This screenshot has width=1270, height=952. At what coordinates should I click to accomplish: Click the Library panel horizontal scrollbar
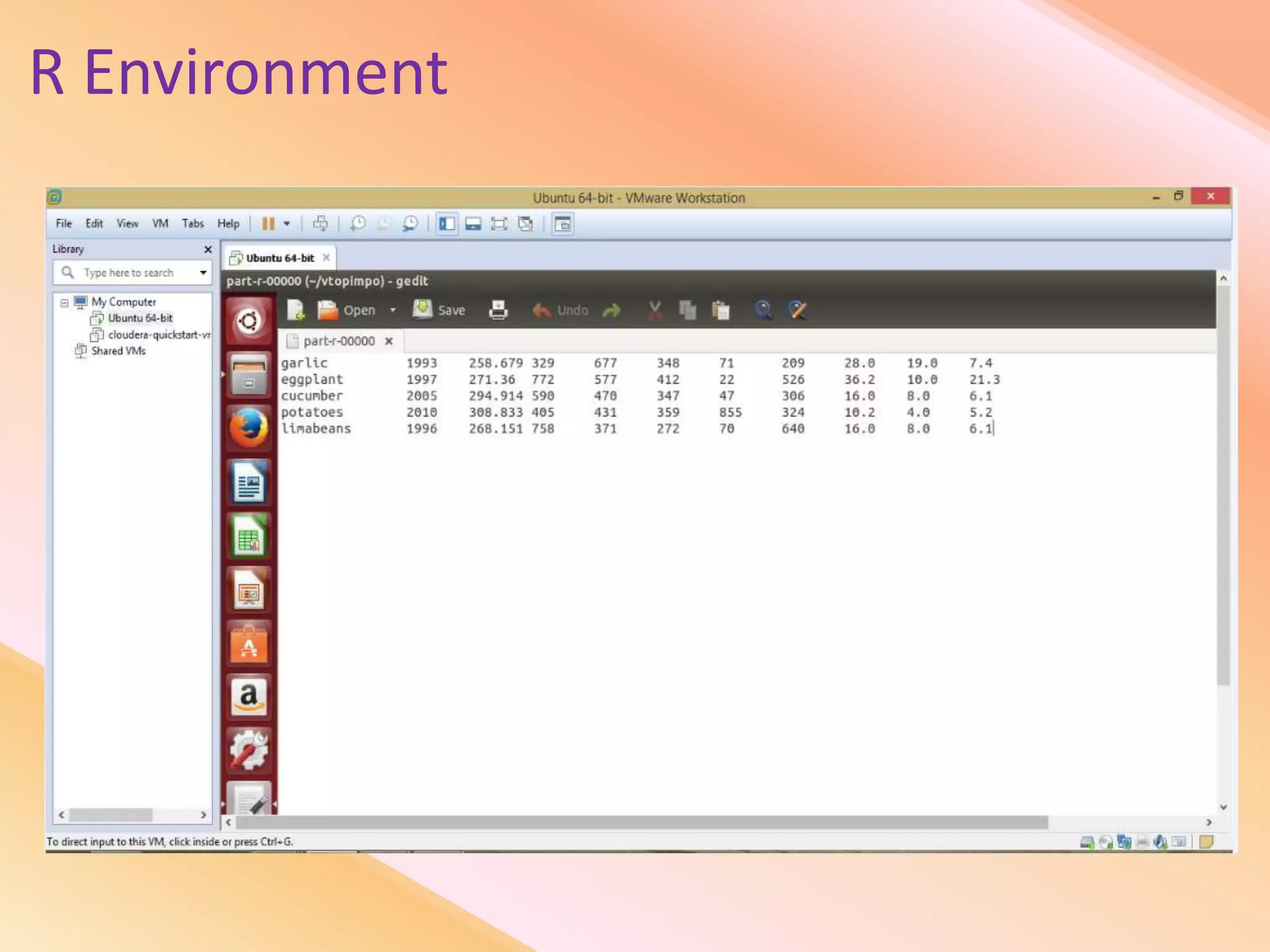[x=111, y=814]
